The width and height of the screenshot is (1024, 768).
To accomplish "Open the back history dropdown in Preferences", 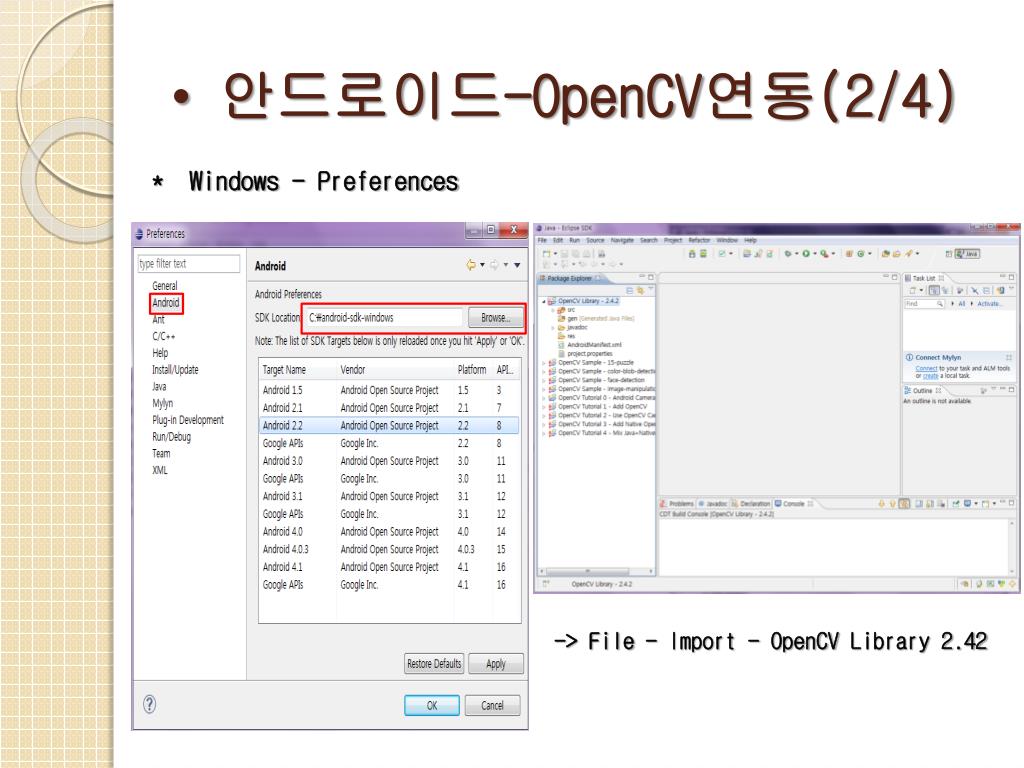I will click(x=482, y=264).
